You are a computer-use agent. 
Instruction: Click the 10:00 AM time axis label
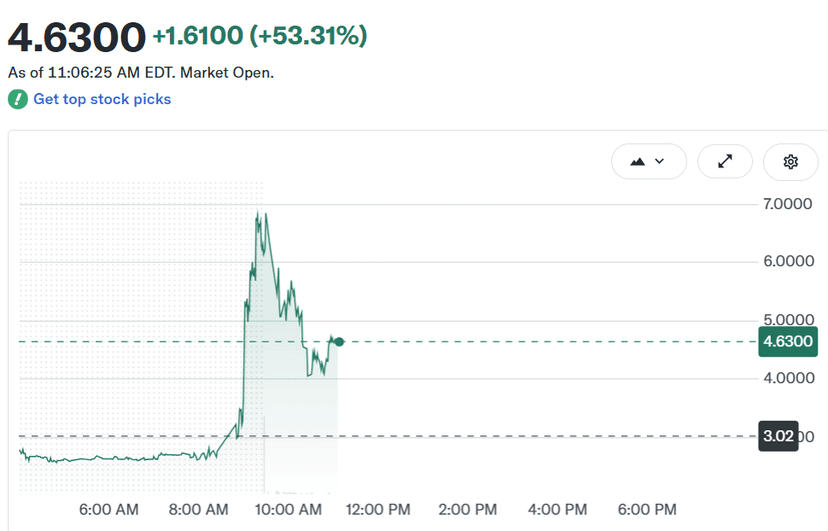[x=288, y=509]
